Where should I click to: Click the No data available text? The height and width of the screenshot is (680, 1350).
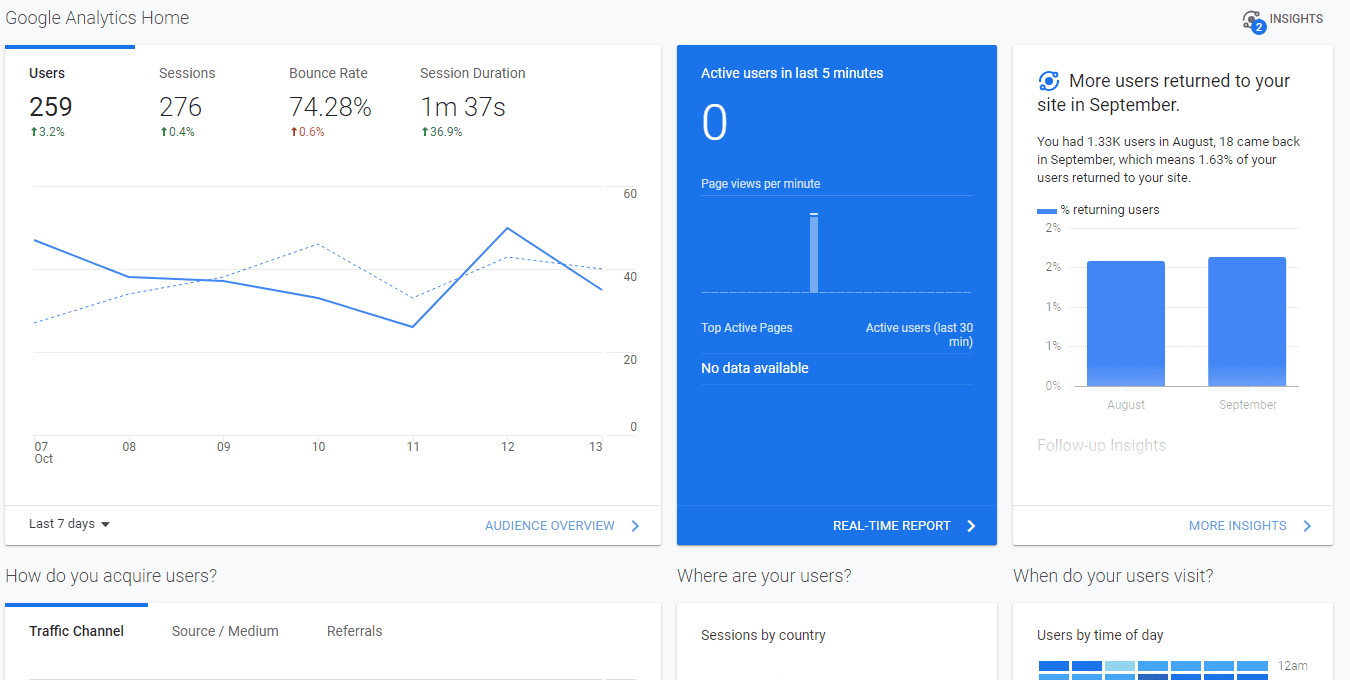(x=755, y=368)
